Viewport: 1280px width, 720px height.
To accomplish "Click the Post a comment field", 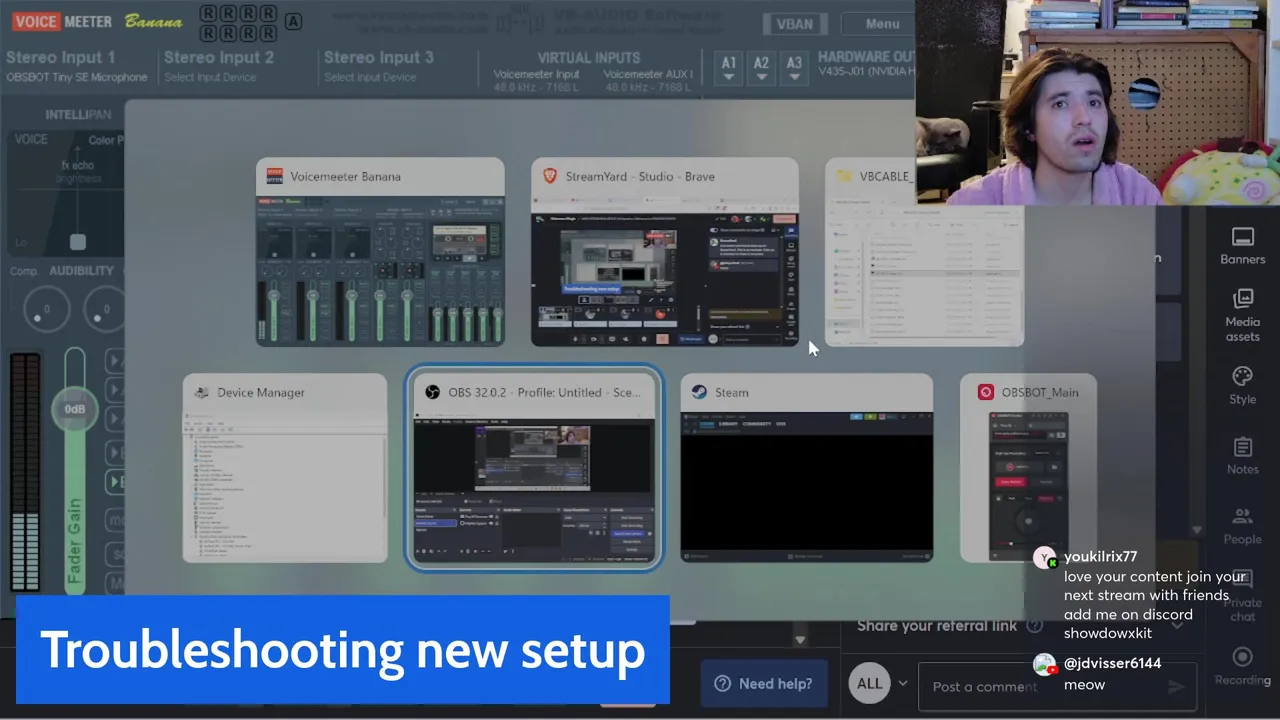I will coord(1055,686).
